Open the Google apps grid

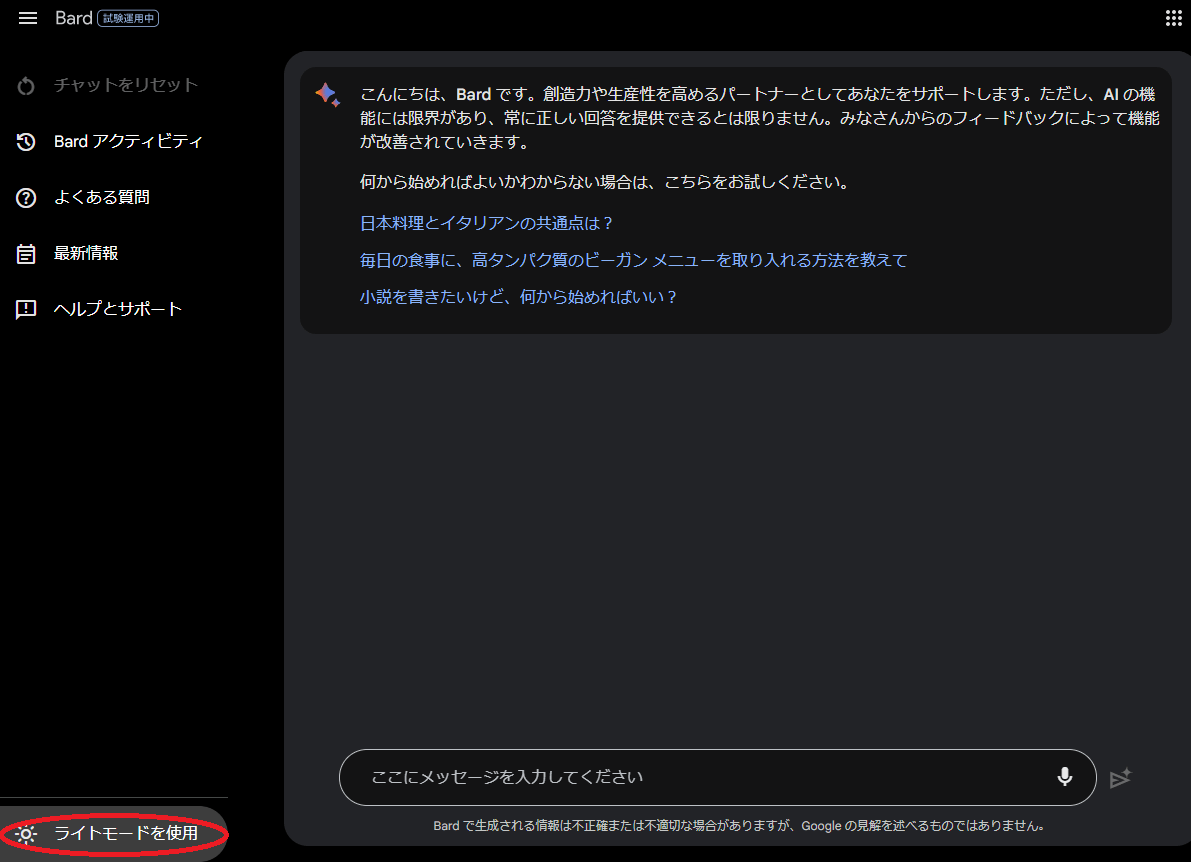1174,18
